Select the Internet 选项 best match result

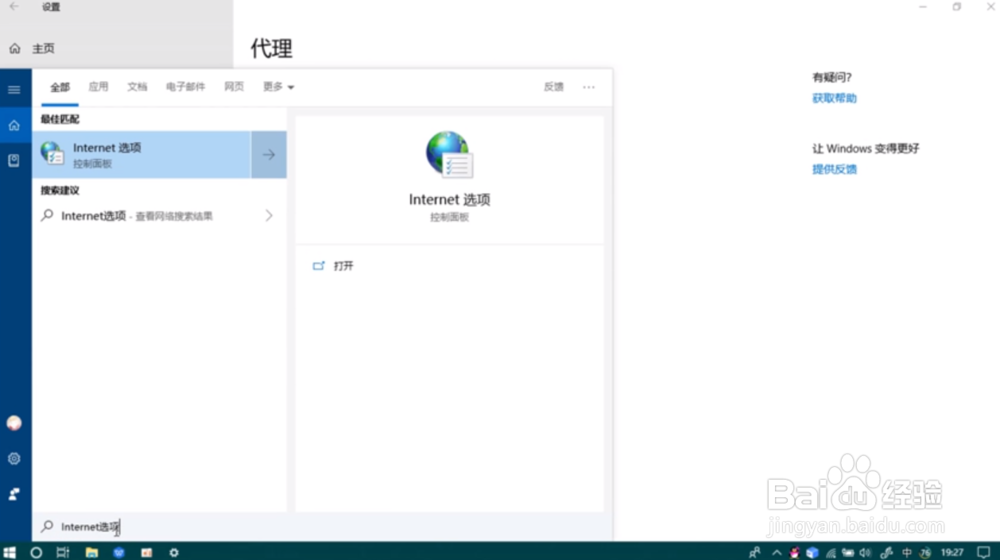tap(142, 154)
